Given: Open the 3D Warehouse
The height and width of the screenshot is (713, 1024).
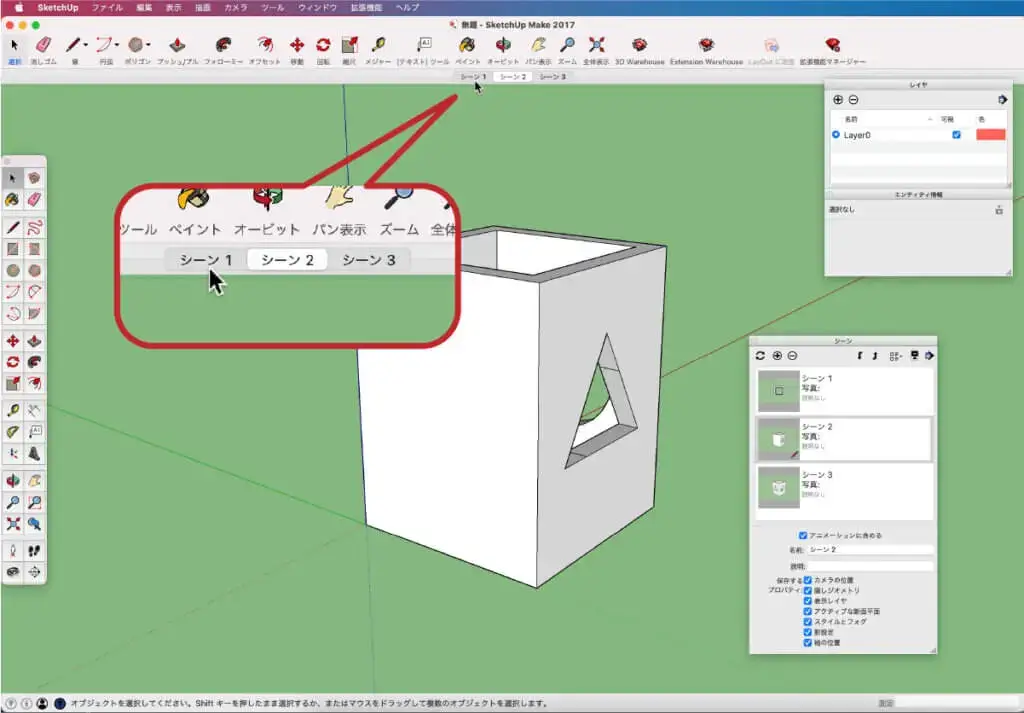Looking at the screenshot, I should pyautogui.click(x=639, y=45).
